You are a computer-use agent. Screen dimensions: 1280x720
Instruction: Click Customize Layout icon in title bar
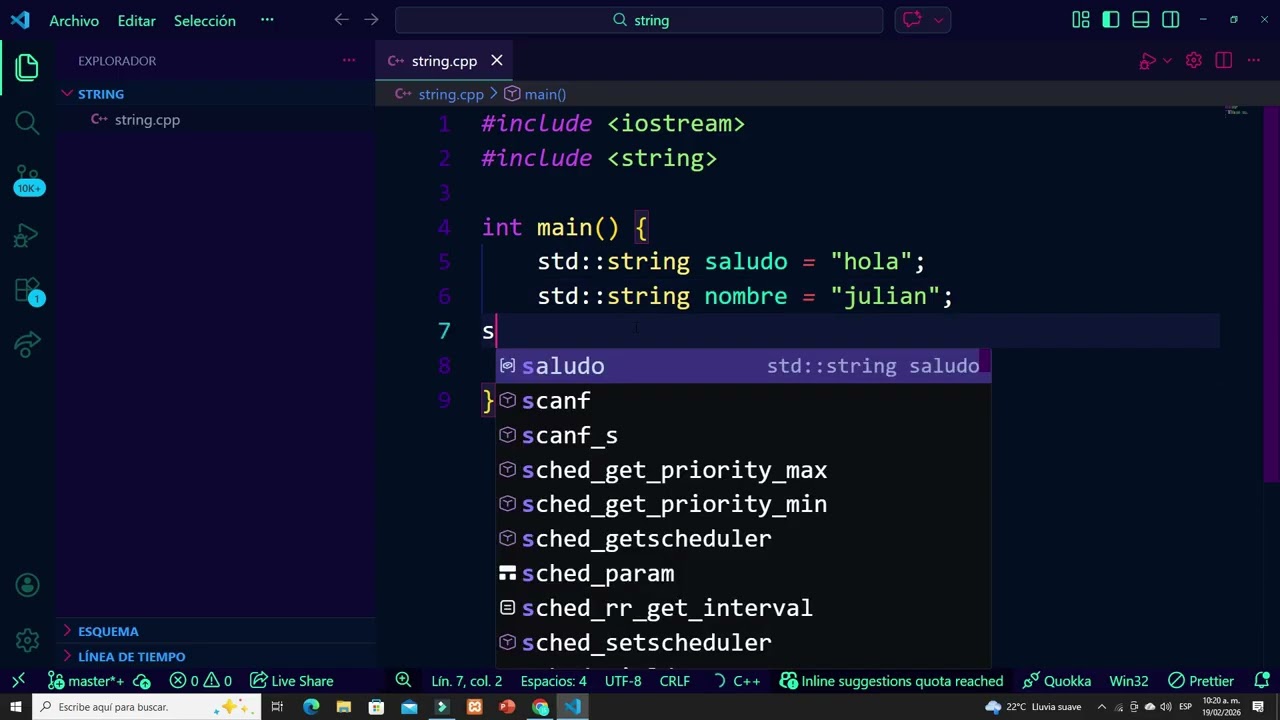pyautogui.click(x=1081, y=20)
